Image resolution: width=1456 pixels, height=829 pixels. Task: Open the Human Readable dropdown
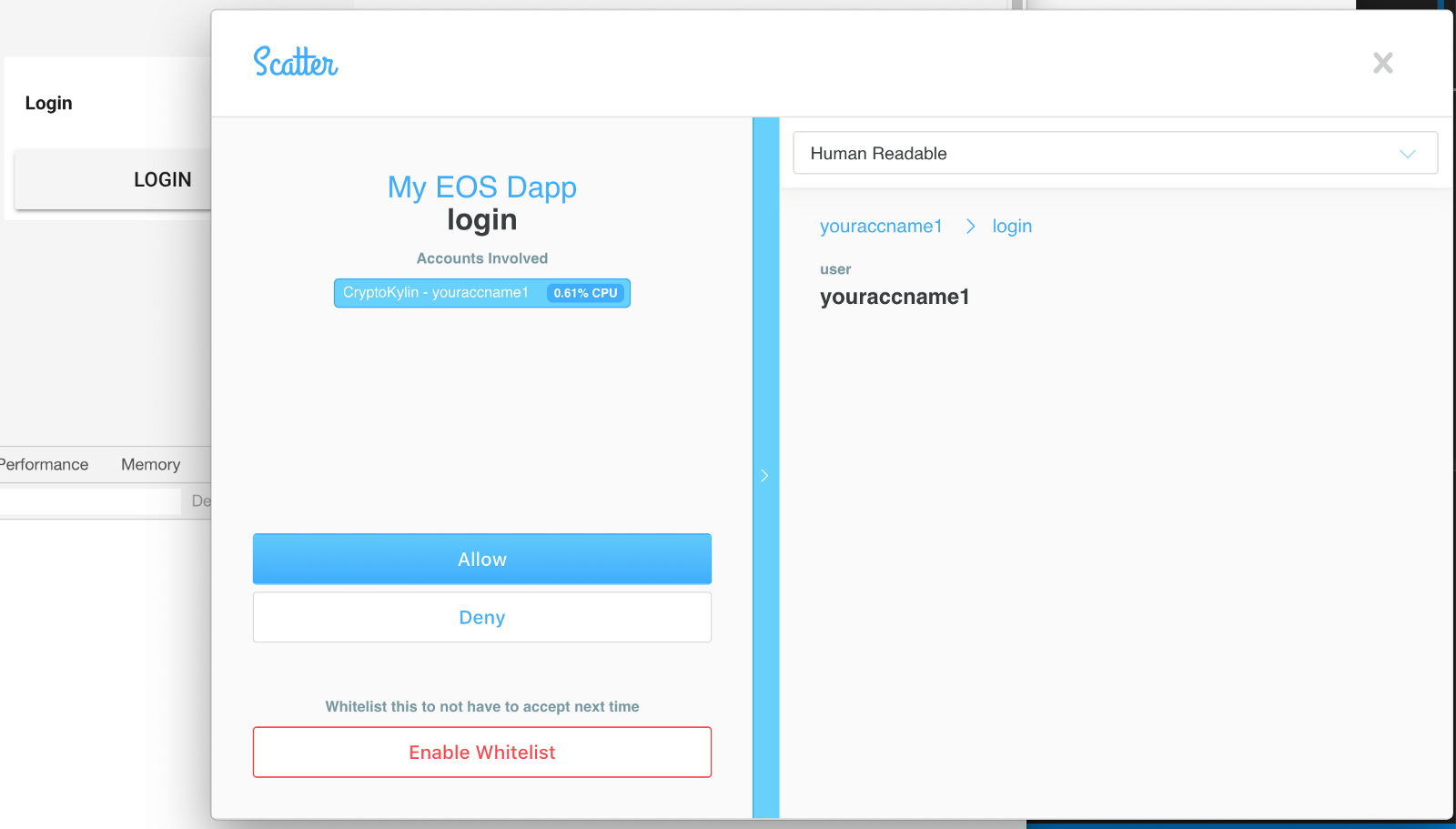click(1115, 153)
